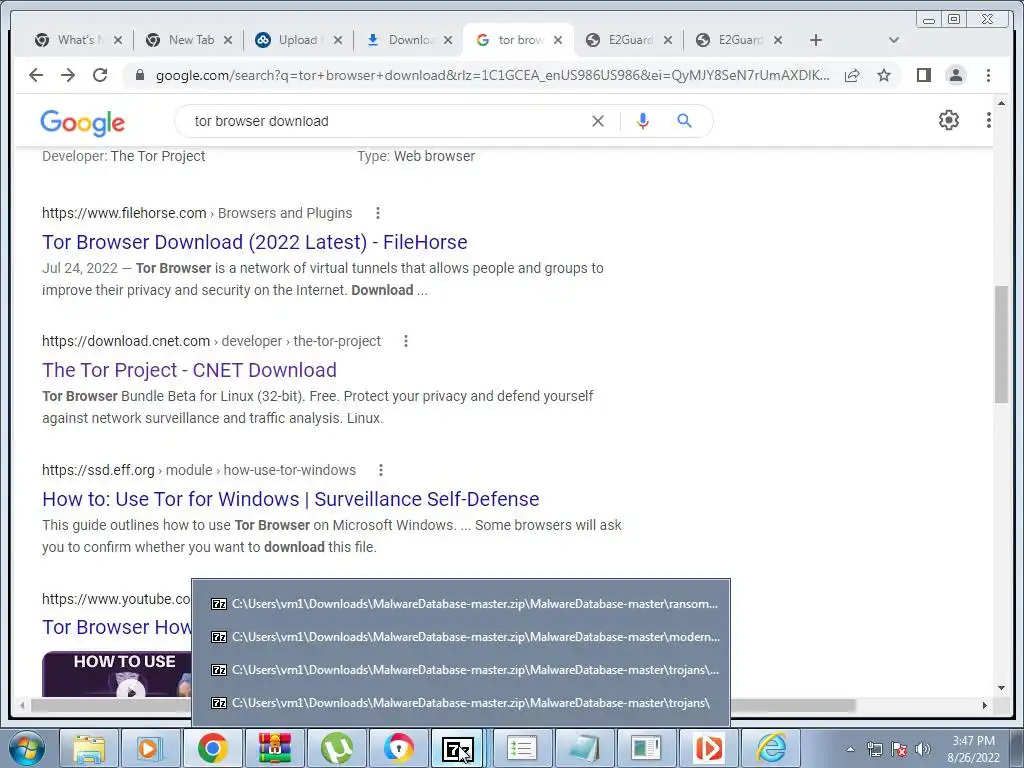Image resolution: width=1024 pixels, height=768 pixels.
Task: Open Chrome's three-dot menu
Action: tap(988, 75)
